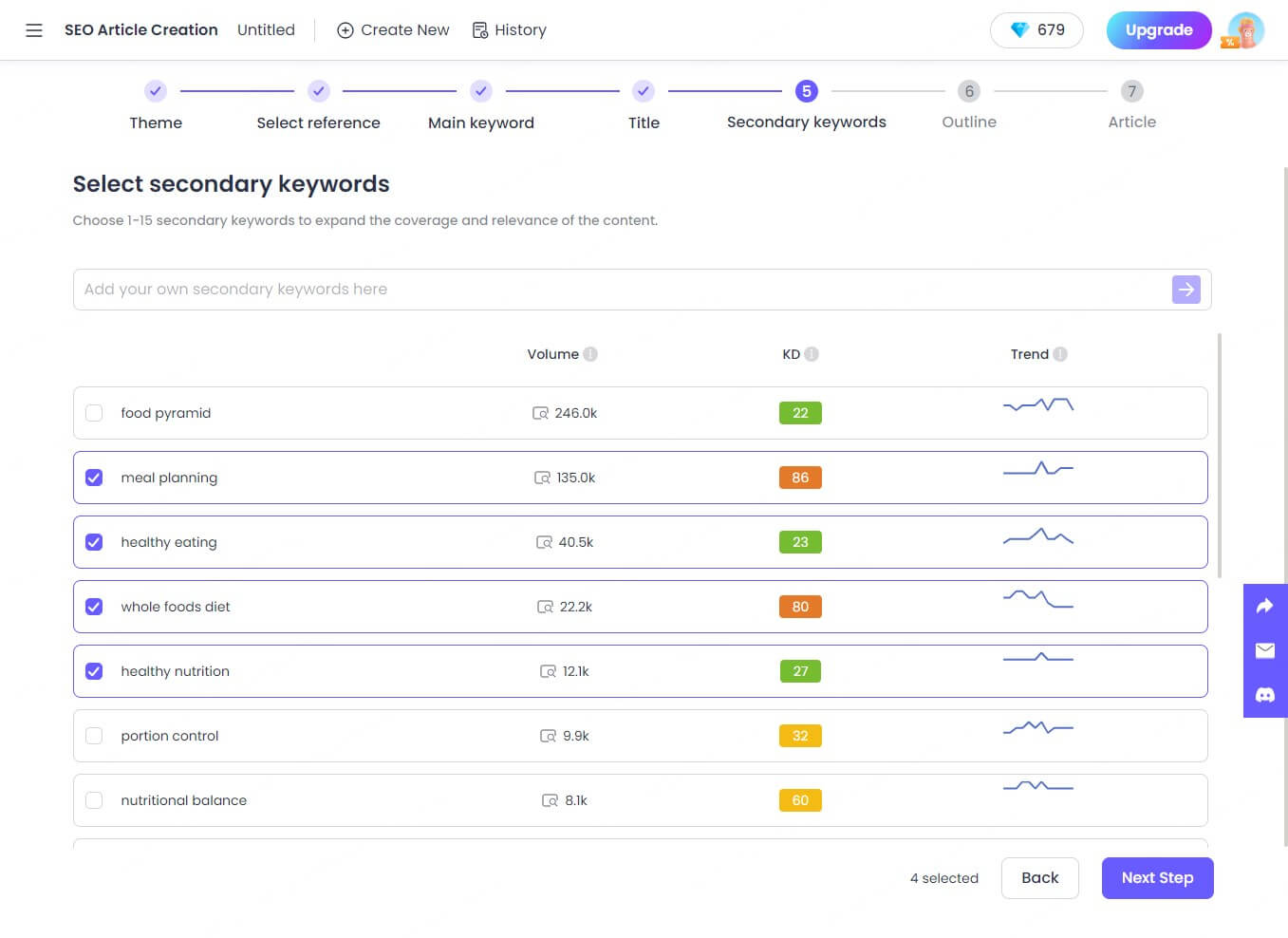Click the share arrow icon
Screen dimensions: 1288x938
pyautogui.click(x=1264, y=606)
